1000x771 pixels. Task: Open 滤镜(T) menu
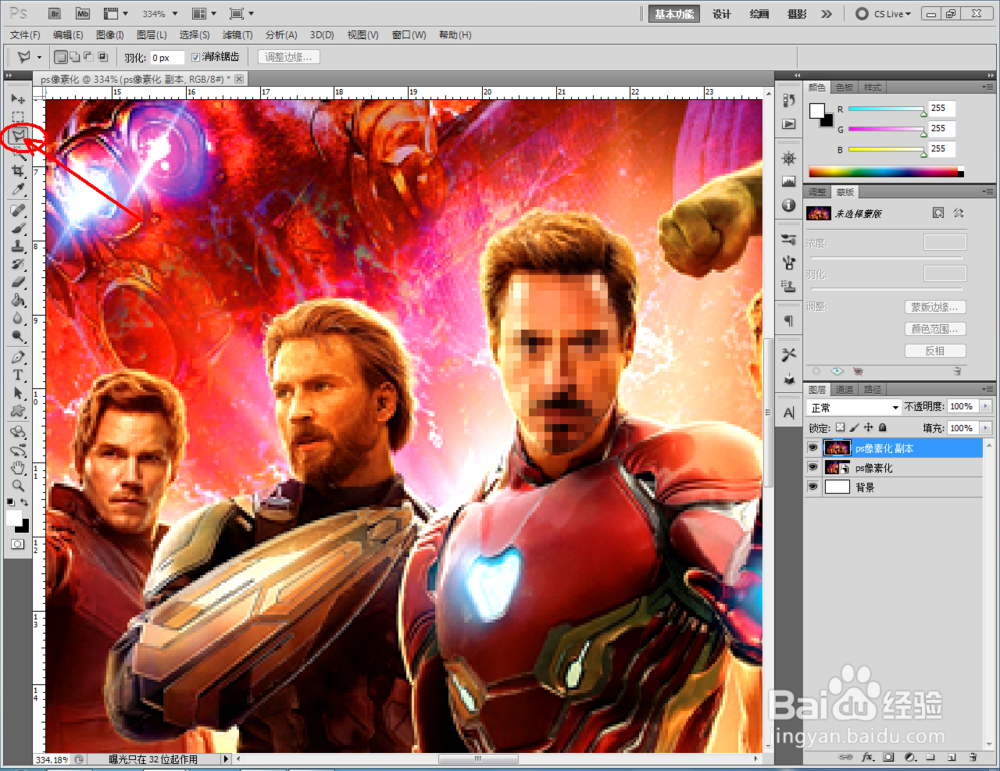click(237, 35)
